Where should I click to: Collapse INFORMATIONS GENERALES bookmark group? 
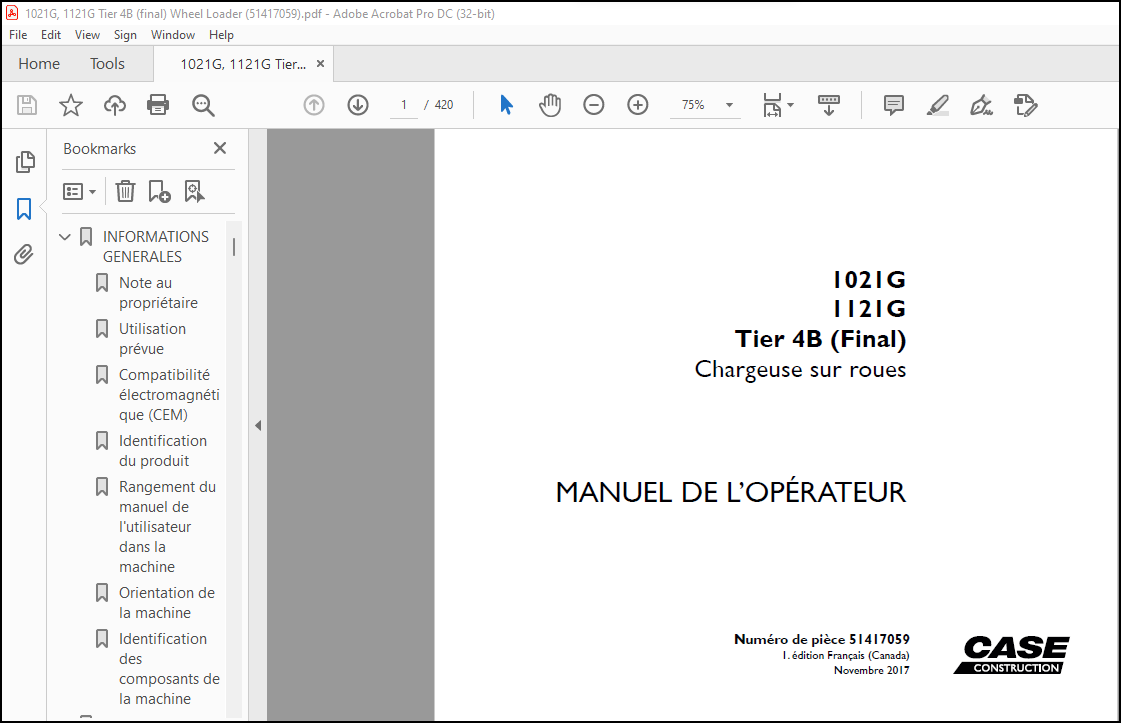coord(65,237)
